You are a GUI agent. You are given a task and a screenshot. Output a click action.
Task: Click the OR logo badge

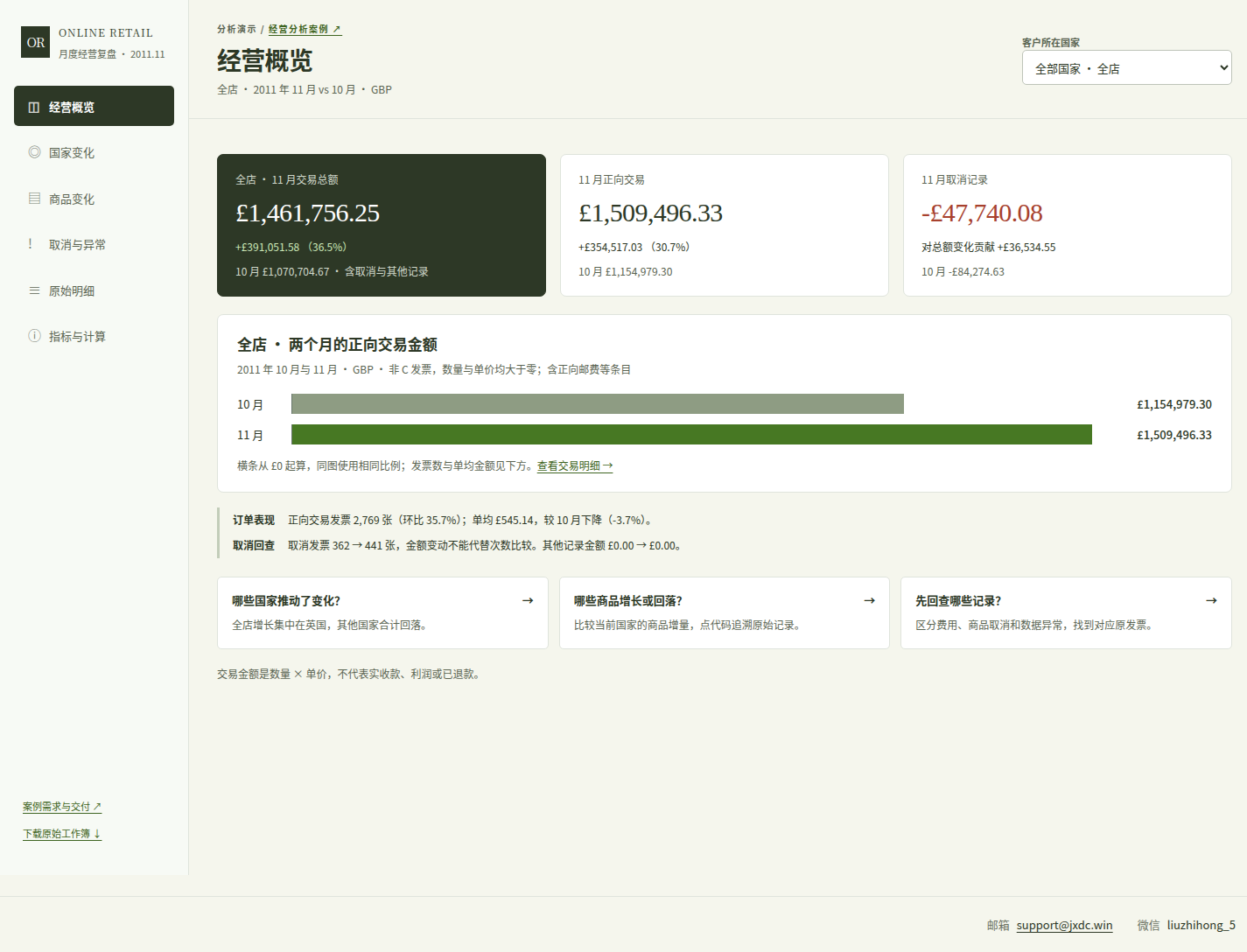[x=36, y=42]
